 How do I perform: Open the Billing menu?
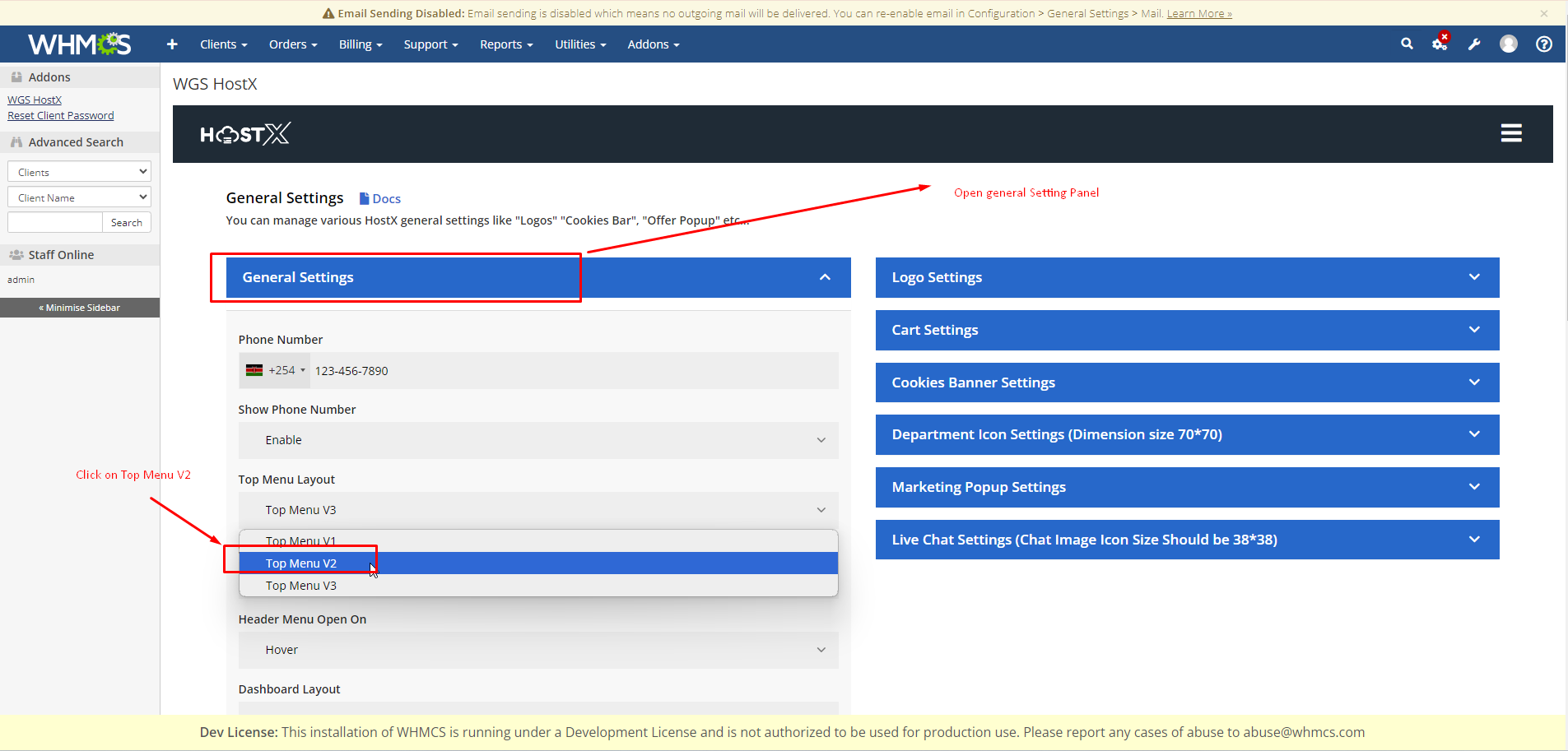coord(360,44)
